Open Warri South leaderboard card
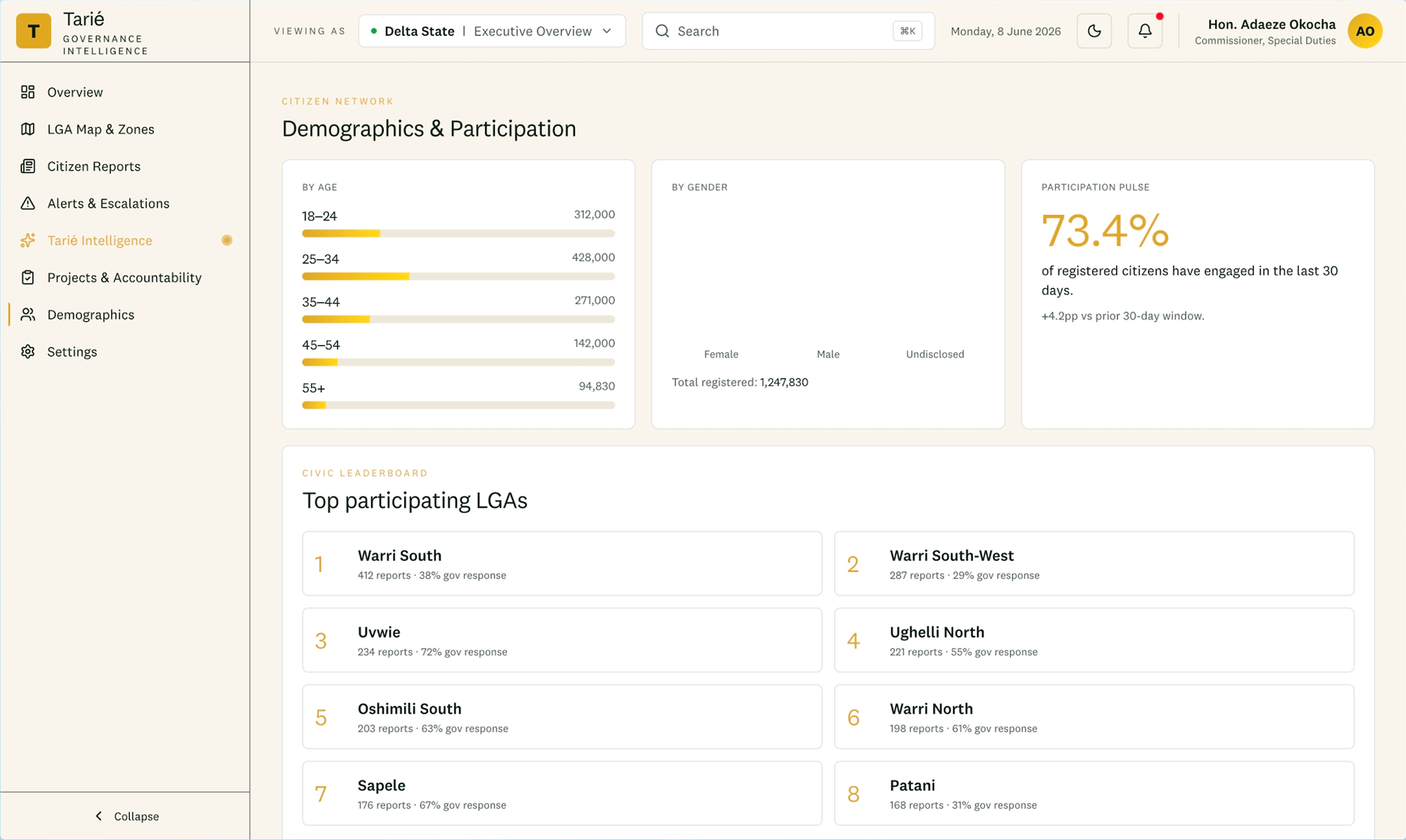The width and height of the screenshot is (1406, 840). pyautogui.click(x=562, y=563)
